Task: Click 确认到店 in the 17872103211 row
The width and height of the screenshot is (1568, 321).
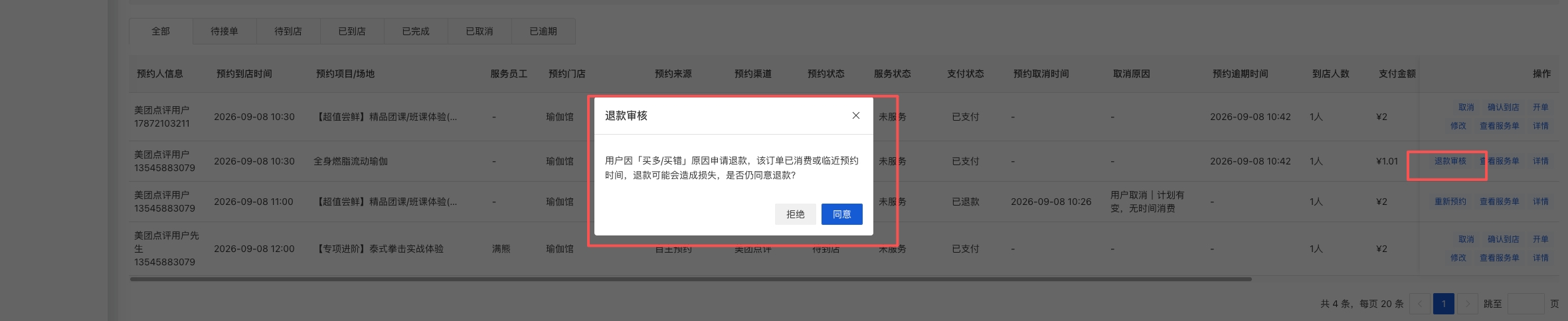Action: pyautogui.click(x=1504, y=107)
